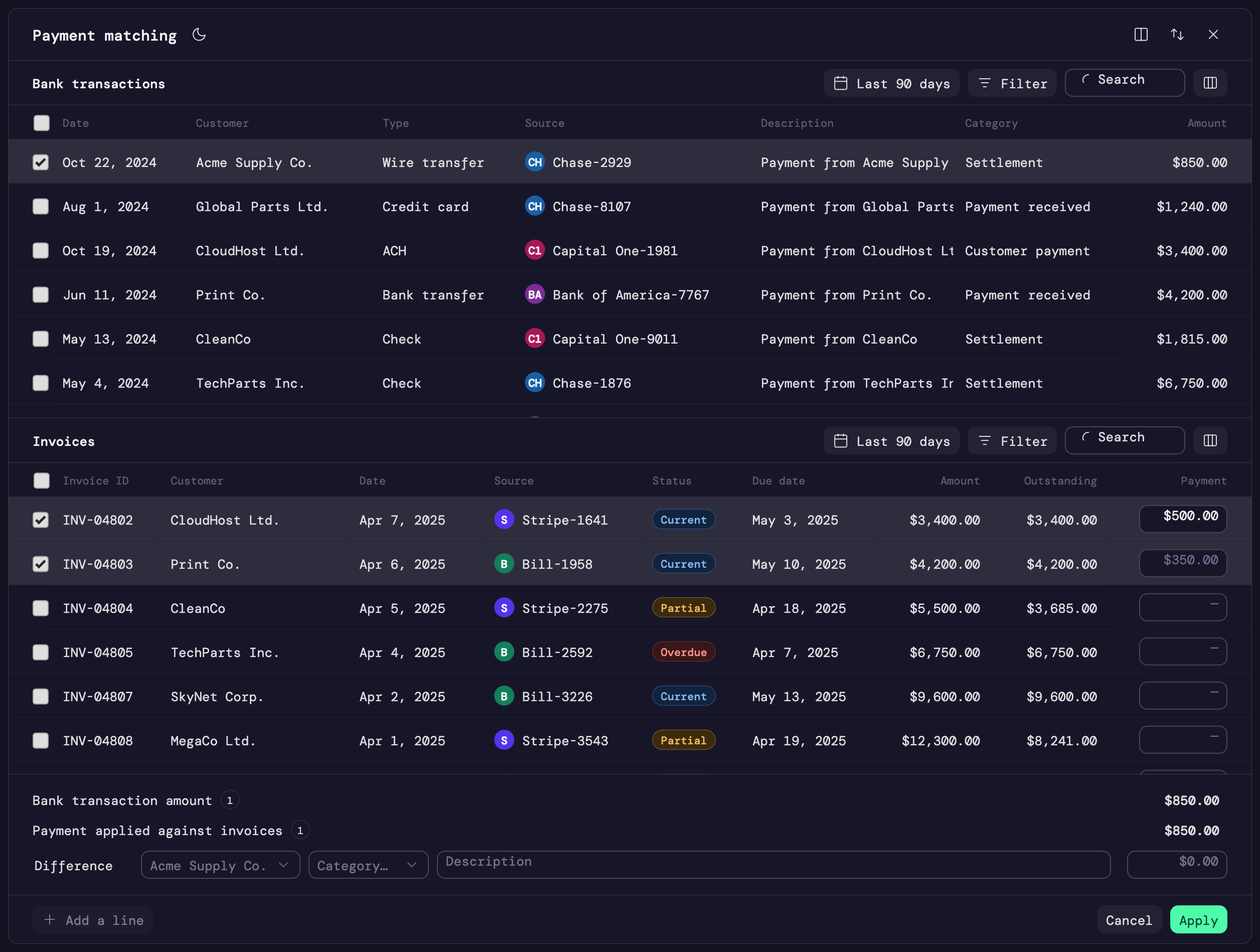This screenshot has width=1260, height=952.
Task: Click Add a line
Action: [x=93, y=919]
